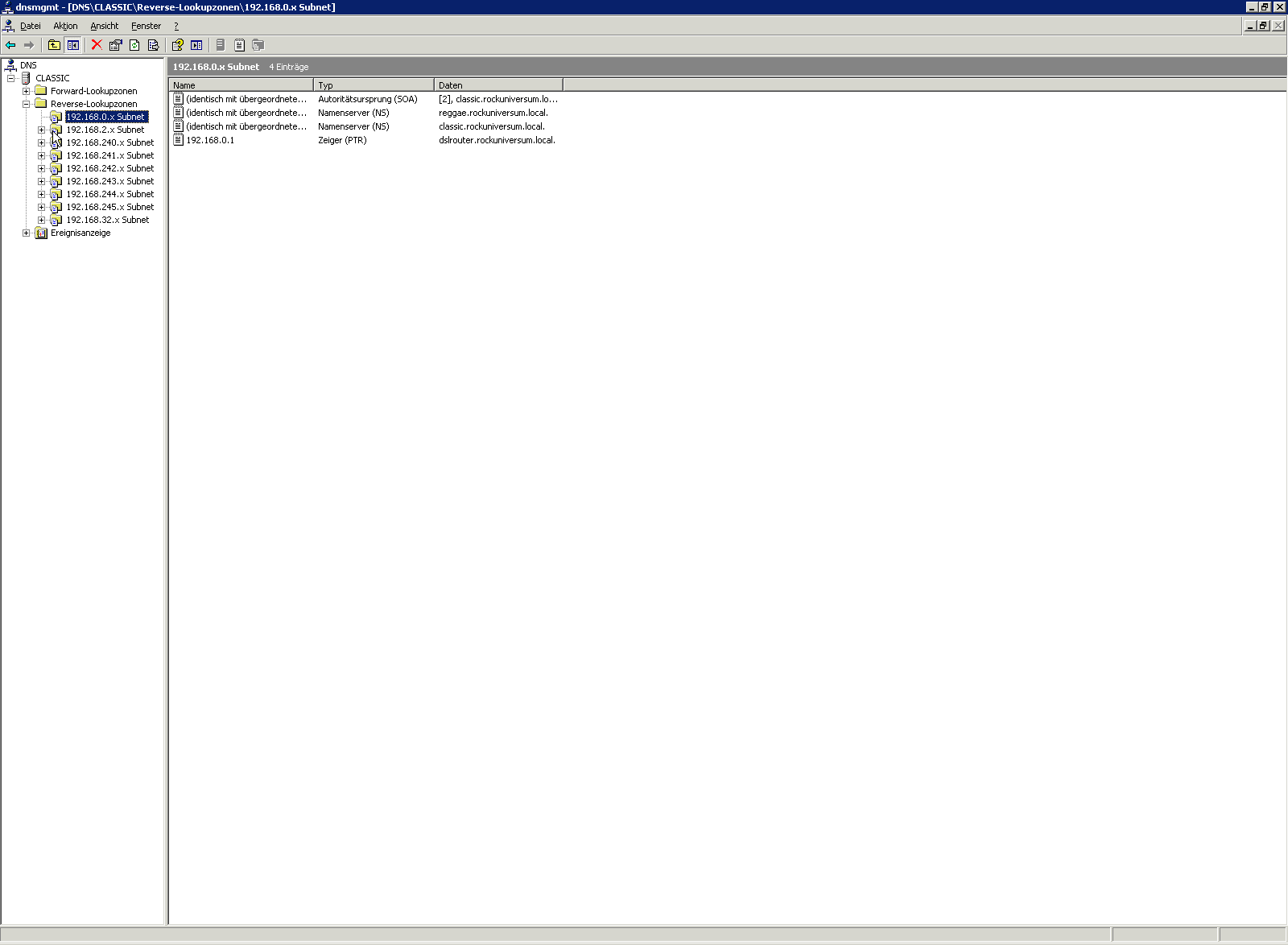Click Zeiger (PTR) type cell
The height and width of the screenshot is (945, 1288).
(342, 140)
